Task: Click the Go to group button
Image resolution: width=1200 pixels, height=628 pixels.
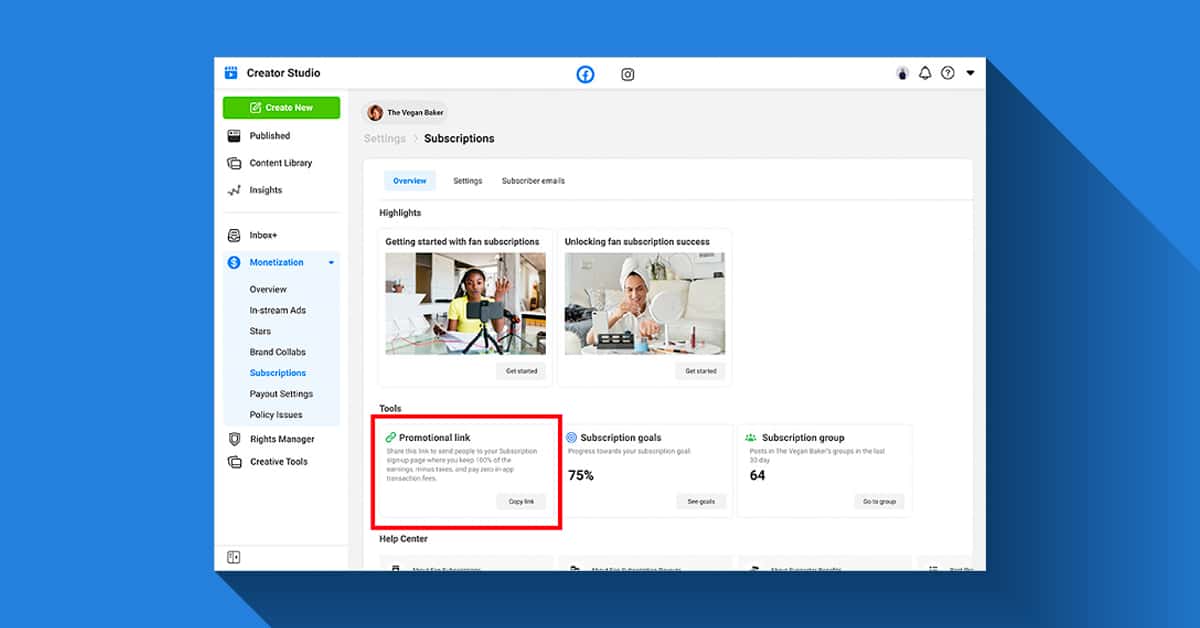Action: coord(879,501)
